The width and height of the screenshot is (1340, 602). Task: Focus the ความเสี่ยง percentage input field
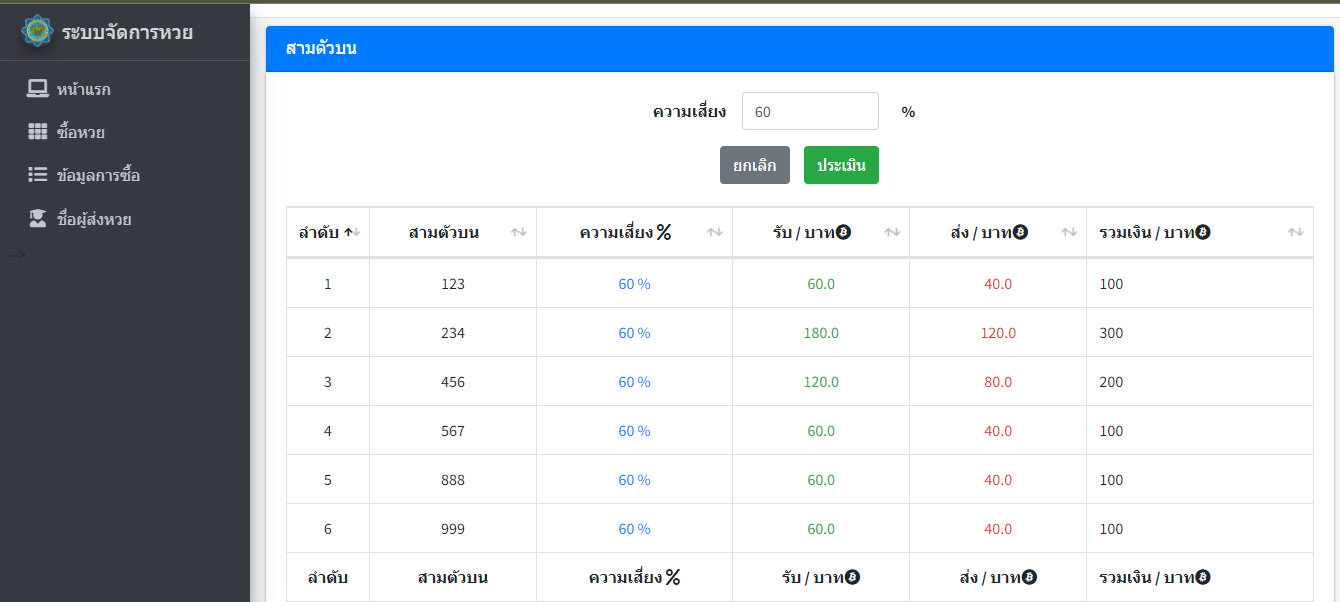(809, 111)
